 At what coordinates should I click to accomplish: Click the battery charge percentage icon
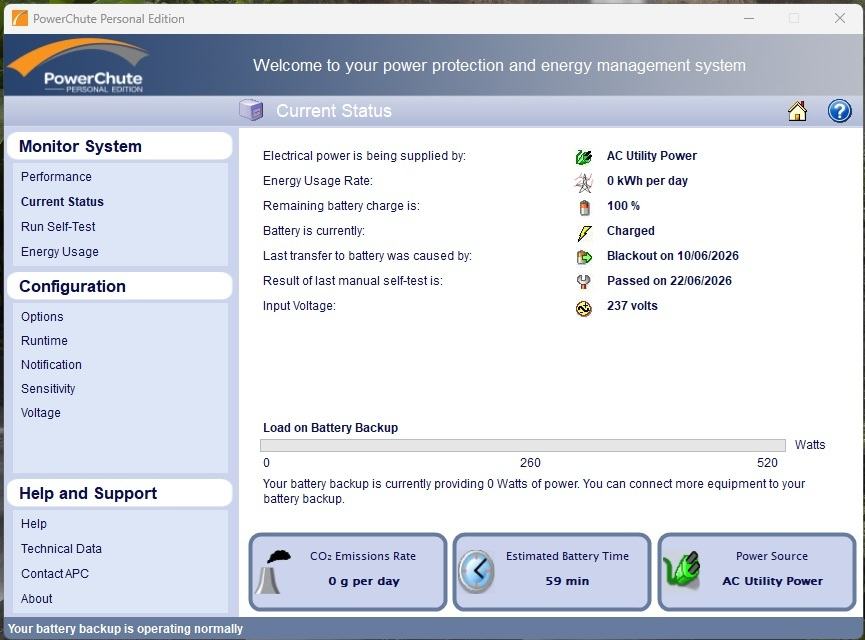pos(584,207)
